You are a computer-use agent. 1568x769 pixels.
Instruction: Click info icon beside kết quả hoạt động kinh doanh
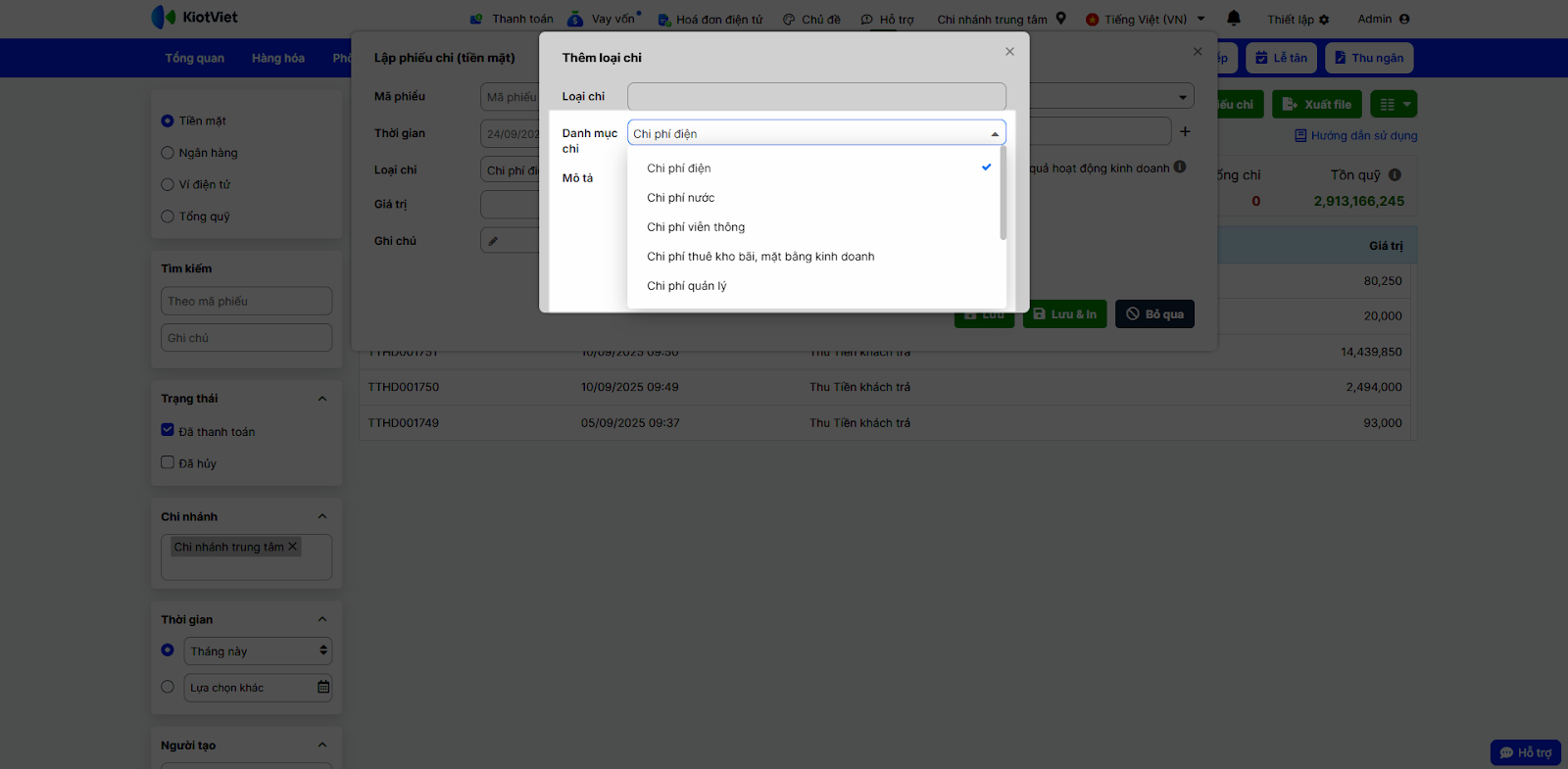pyautogui.click(x=1180, y=167)
